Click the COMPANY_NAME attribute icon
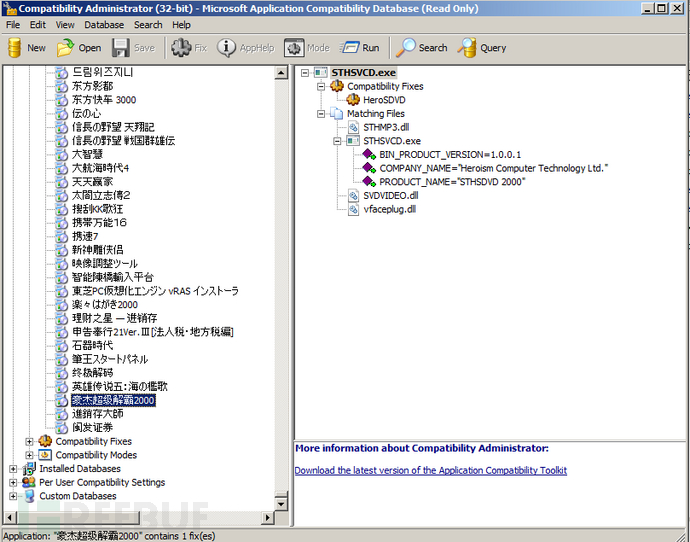690x542 pixels. (x=369, y=168)
